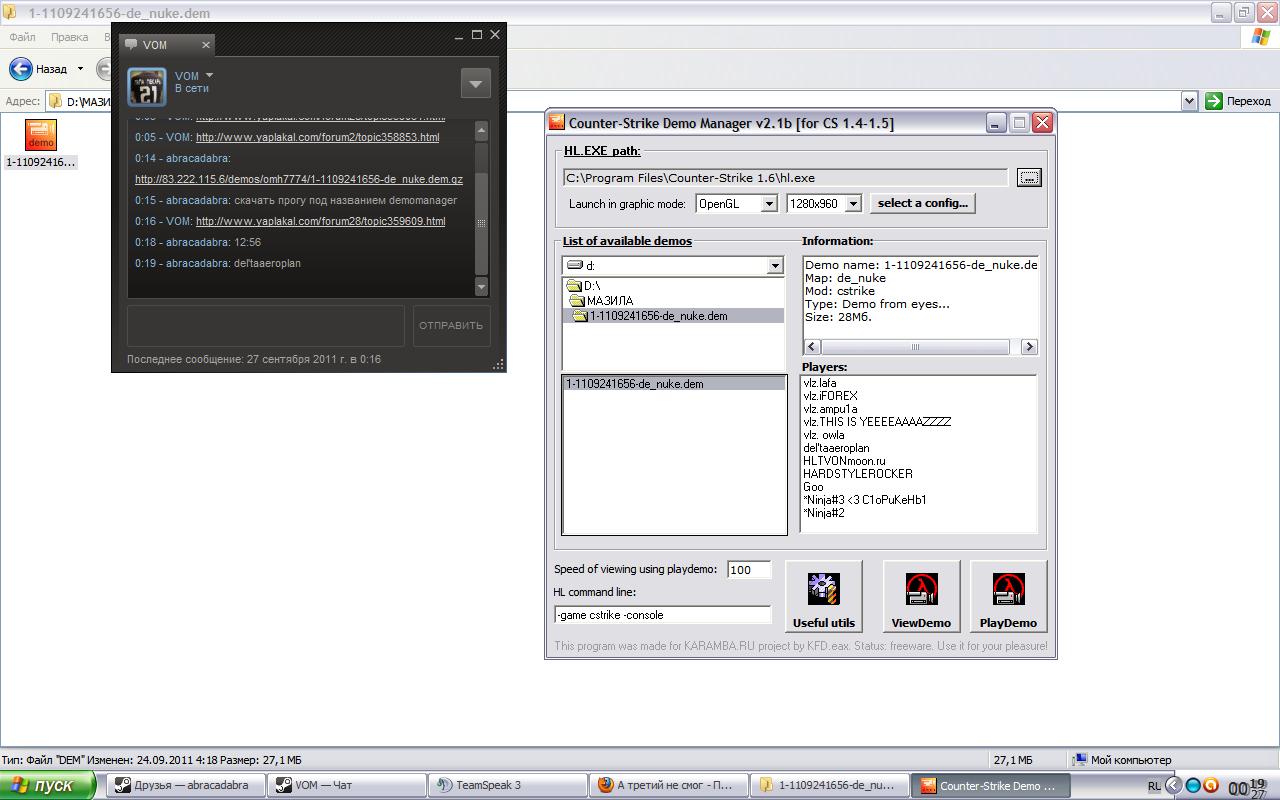This screenshot has height=800, width=1280.
Task: Click the Demo Manager title bar icon
Action: pyautogui.click(x=558, y=123)
